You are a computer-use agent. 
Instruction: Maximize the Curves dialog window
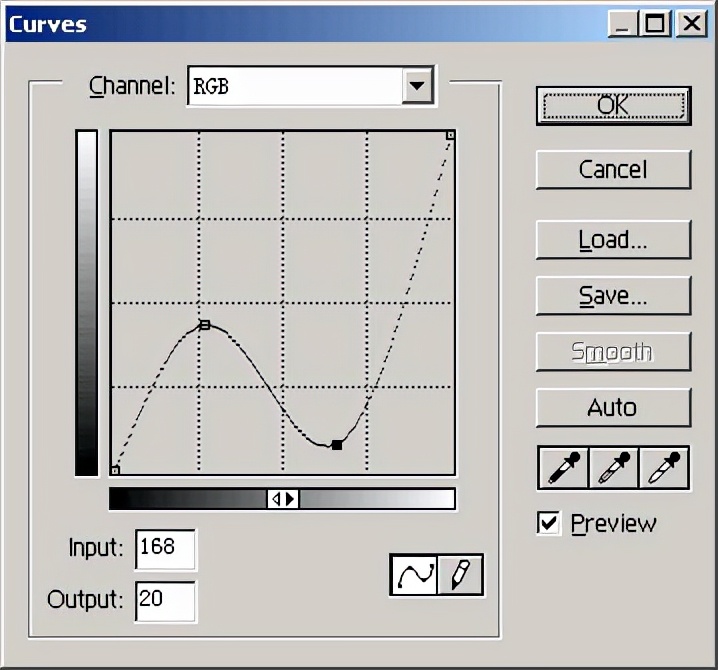(655, 23)
